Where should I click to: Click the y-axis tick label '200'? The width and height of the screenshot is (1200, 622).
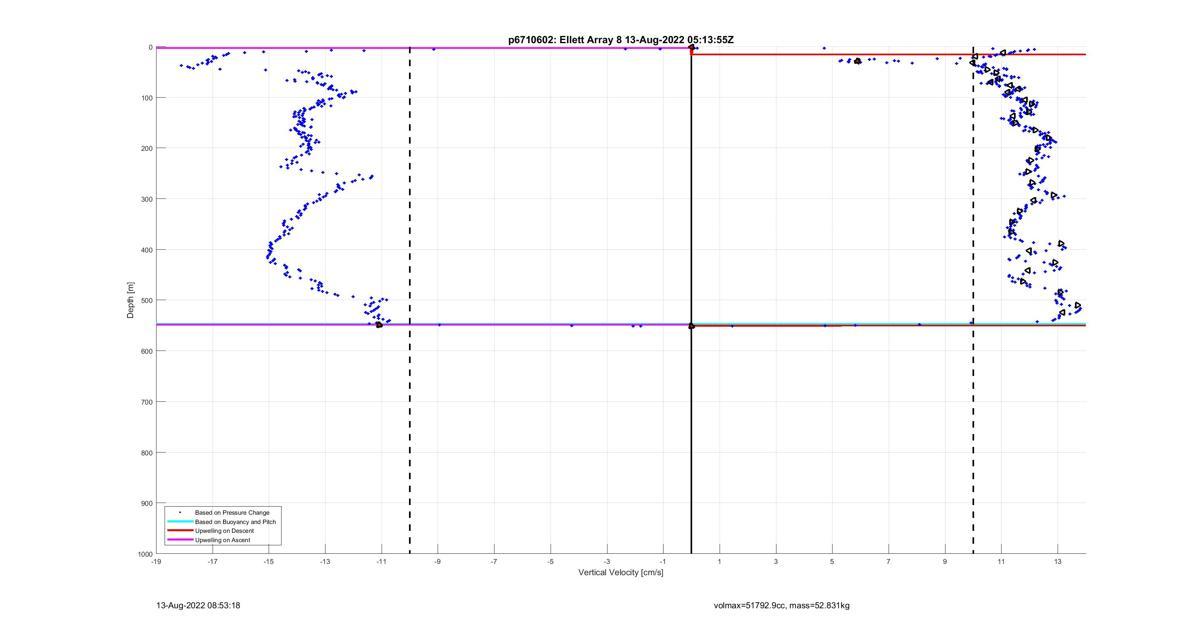pos(146,148)
